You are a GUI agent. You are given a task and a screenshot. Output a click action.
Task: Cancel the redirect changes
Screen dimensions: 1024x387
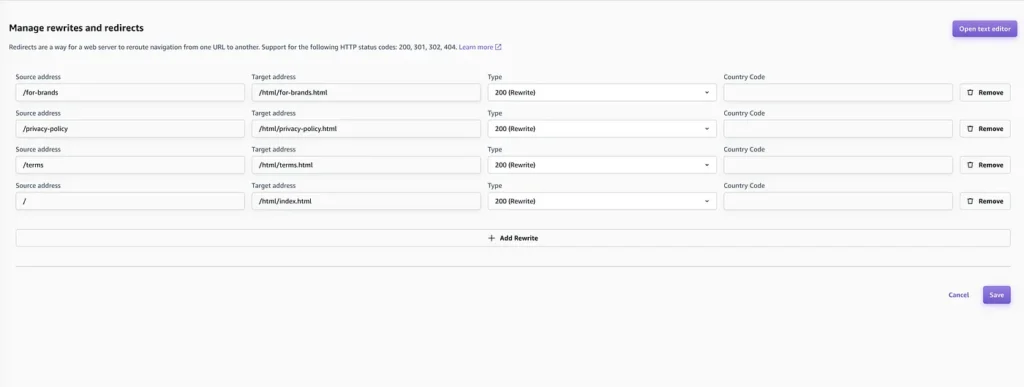[x=958, y=295]
